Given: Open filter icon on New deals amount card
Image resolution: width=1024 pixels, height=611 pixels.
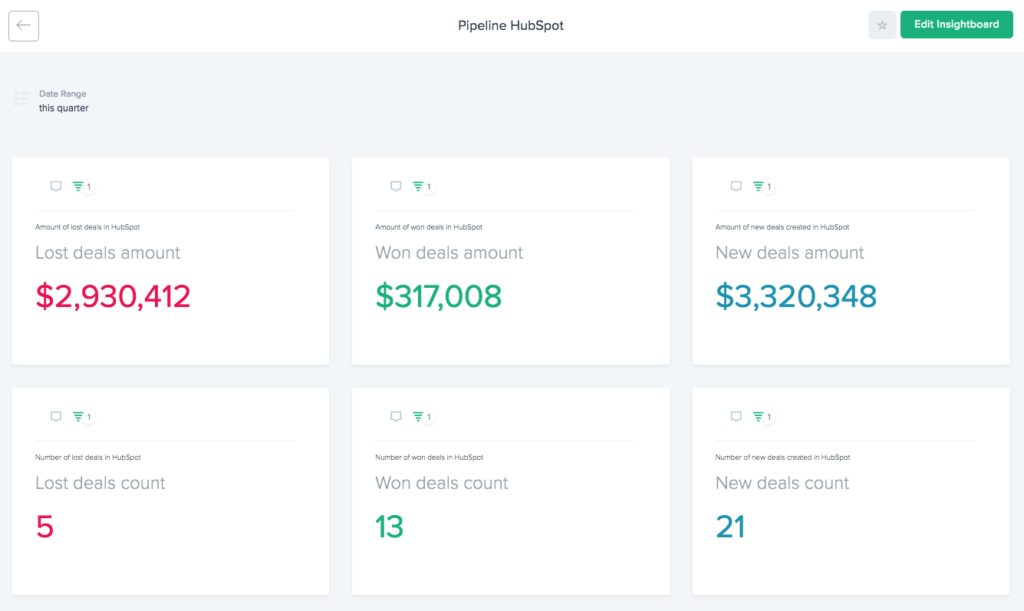Looking at the screenshot, I should click(x=758, y=186).
